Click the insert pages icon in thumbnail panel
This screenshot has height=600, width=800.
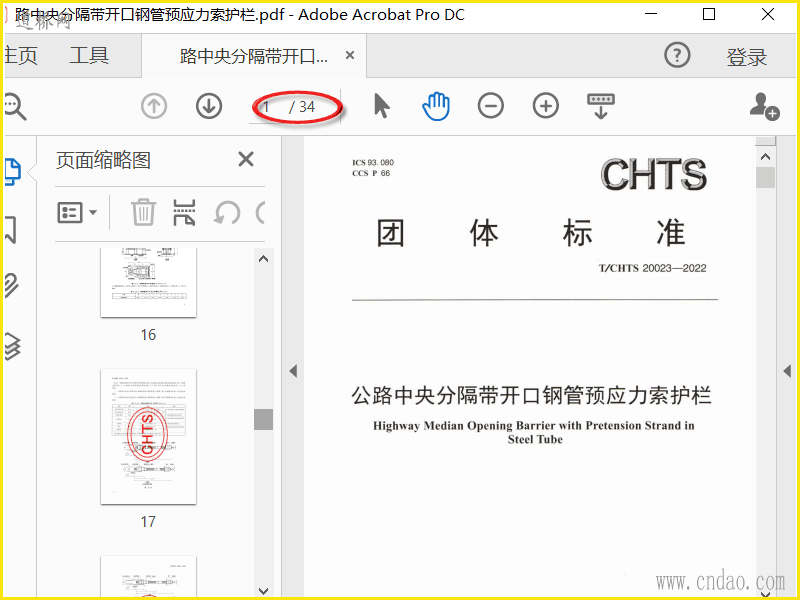tap(184, 212)
